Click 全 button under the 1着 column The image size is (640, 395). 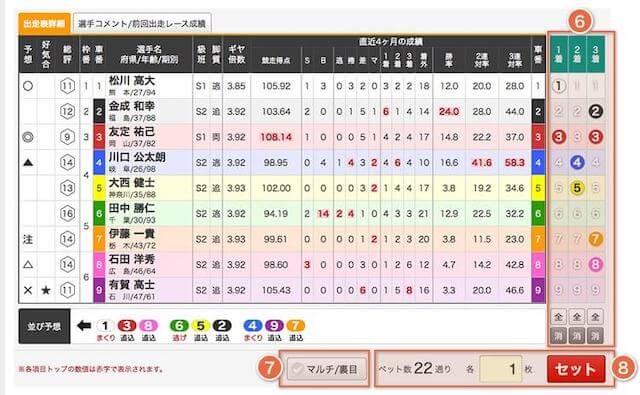[x=559, y=316]
